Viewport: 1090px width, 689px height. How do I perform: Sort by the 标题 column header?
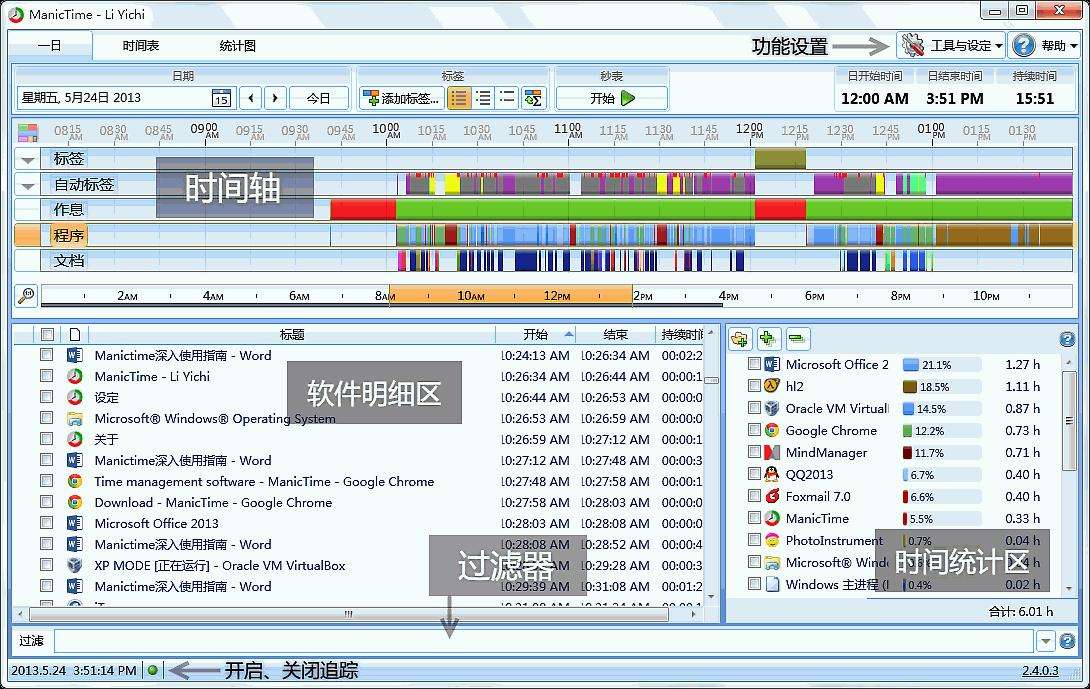click(x=292, y=334)
